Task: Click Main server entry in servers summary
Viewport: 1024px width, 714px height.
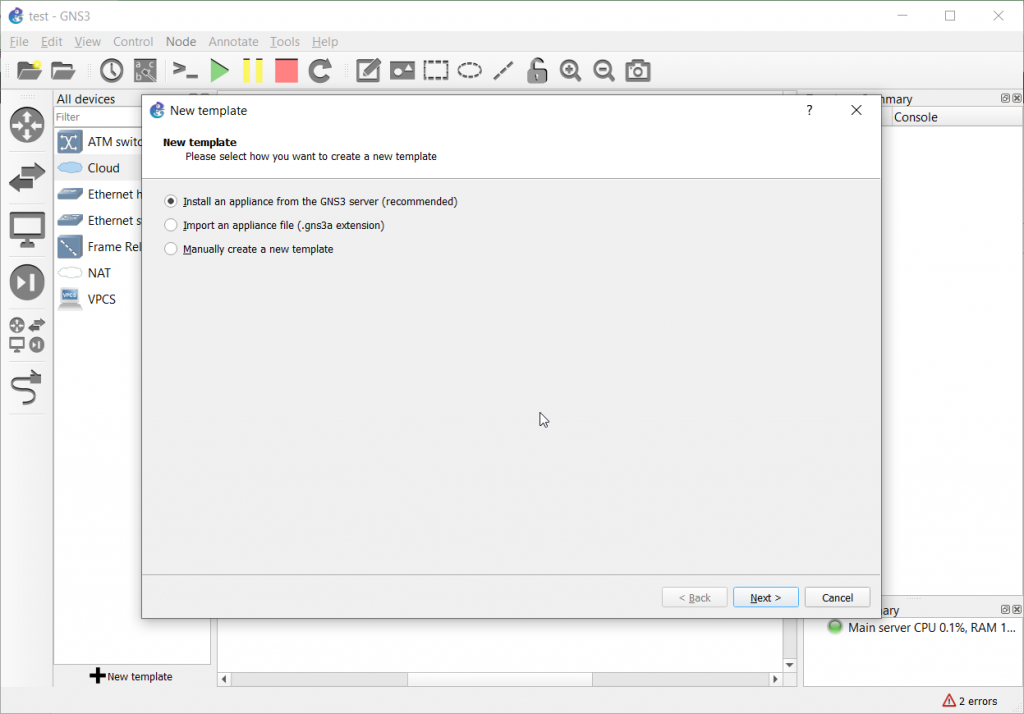Action: tap(921, 628)
